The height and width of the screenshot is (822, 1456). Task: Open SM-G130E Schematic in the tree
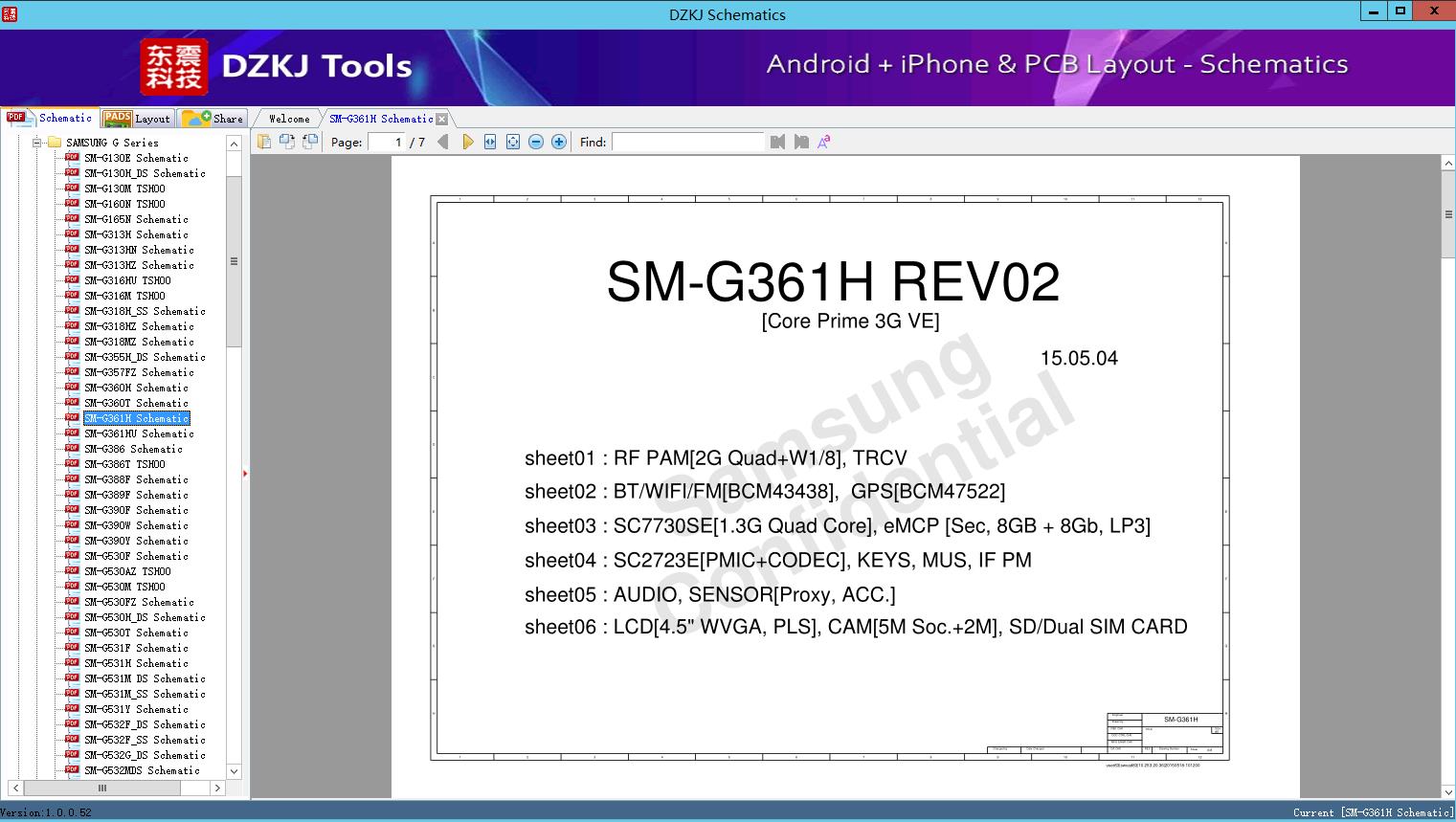coord(136,158)
